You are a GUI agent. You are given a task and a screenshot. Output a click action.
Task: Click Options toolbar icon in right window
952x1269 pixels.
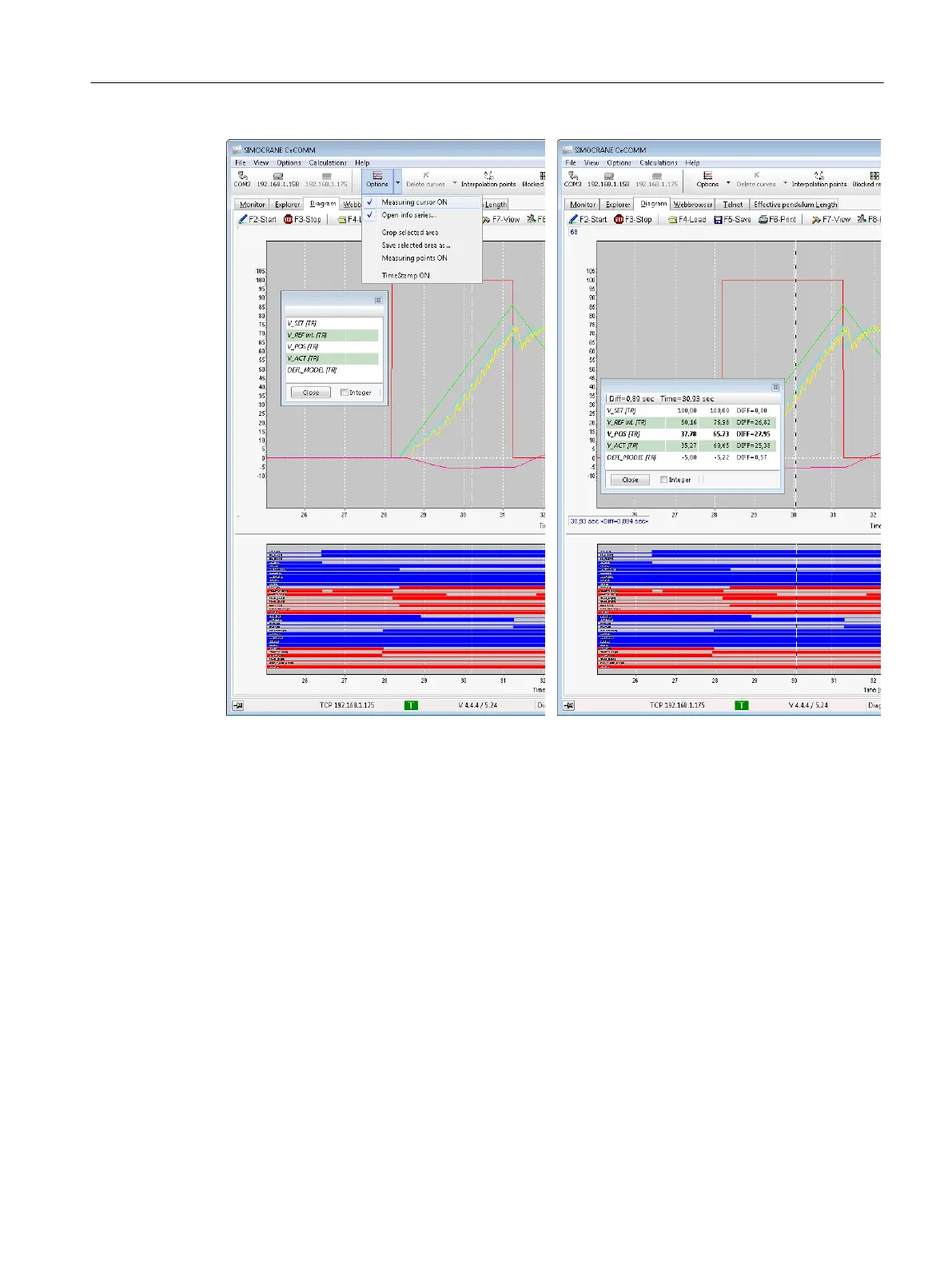707,175
